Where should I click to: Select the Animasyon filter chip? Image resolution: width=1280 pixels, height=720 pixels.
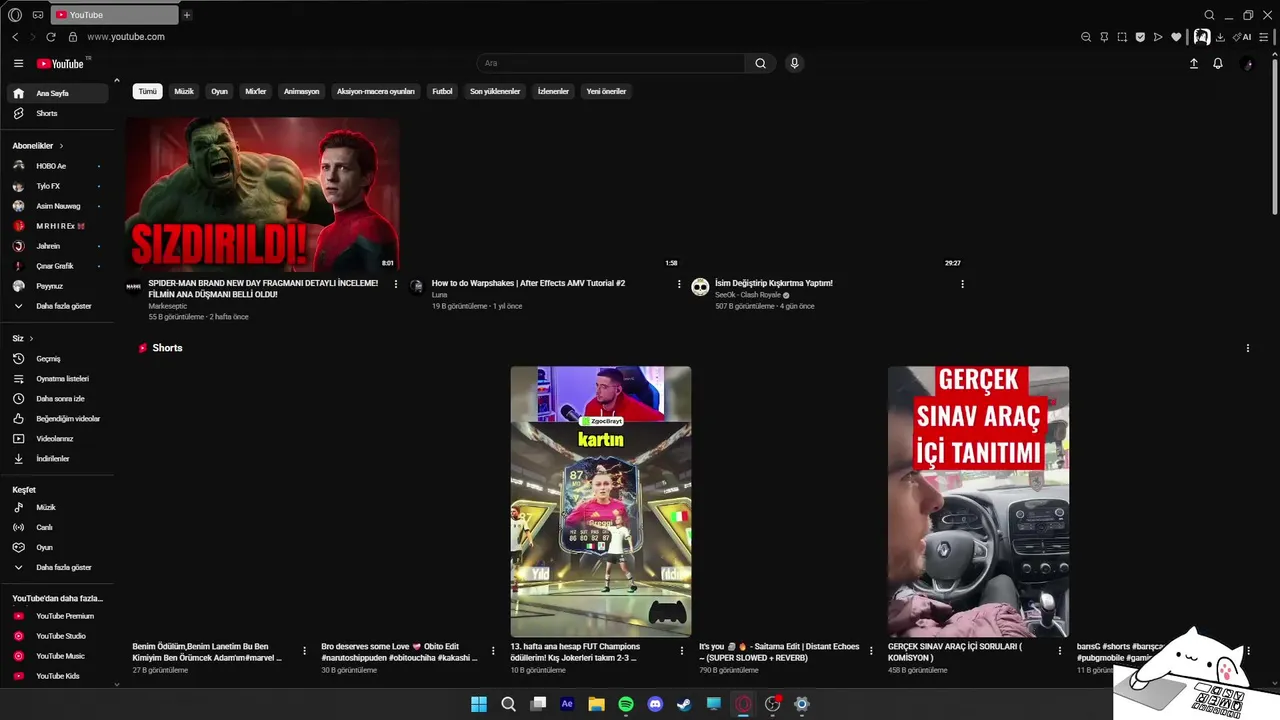tap(301, 91)
